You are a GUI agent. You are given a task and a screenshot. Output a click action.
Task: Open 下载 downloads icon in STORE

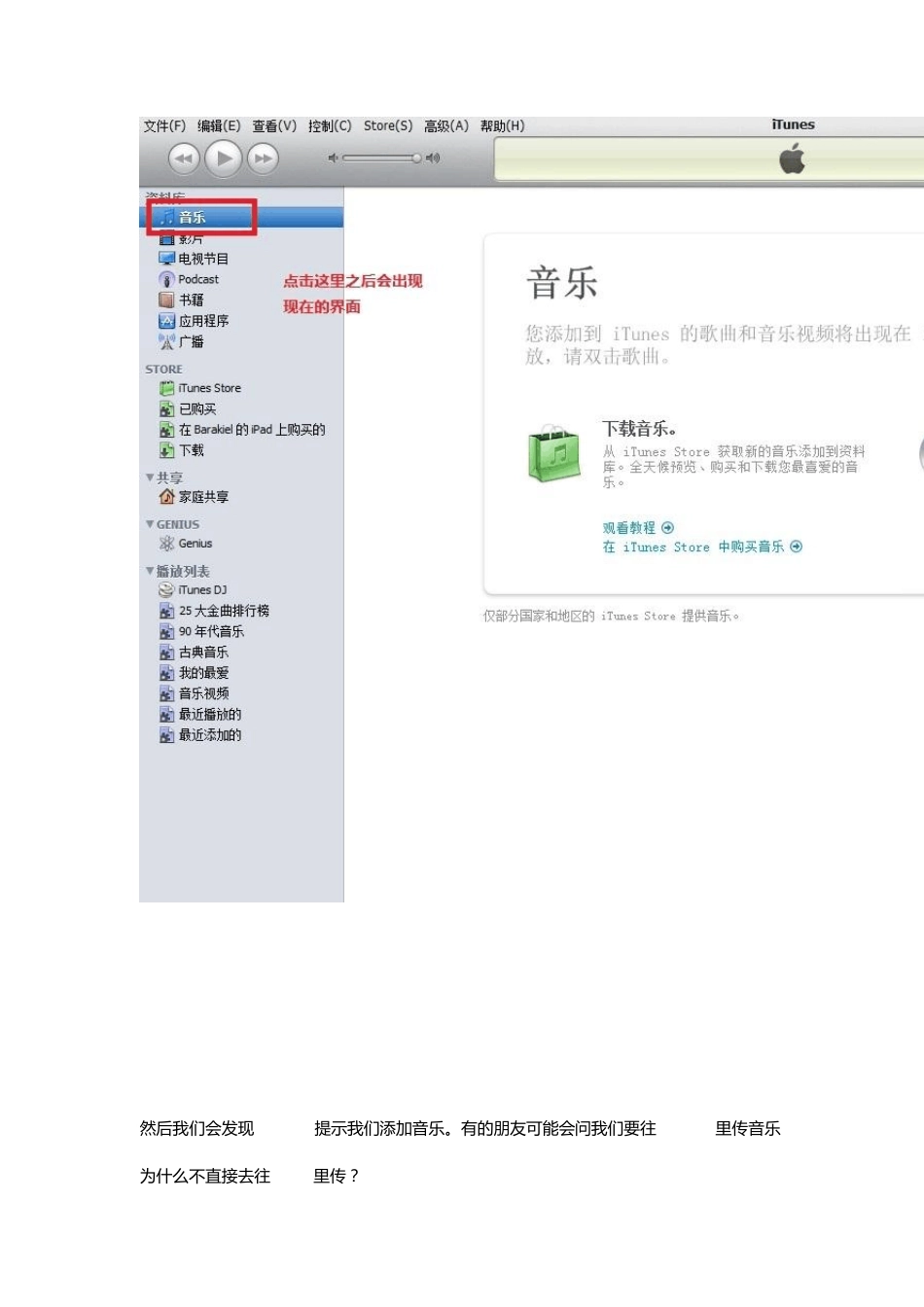(166, 450)
